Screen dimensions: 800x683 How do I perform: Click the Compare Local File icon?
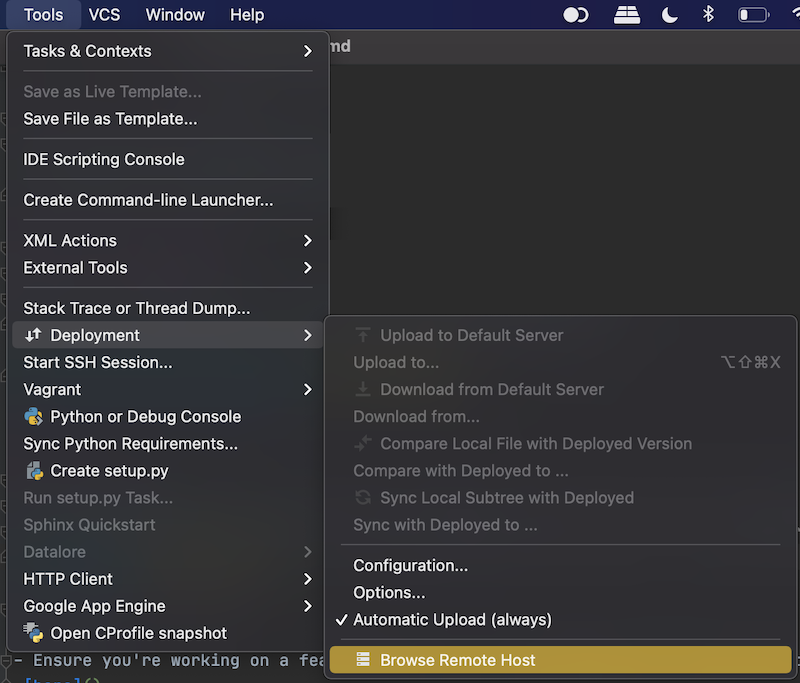coord(363,443)
